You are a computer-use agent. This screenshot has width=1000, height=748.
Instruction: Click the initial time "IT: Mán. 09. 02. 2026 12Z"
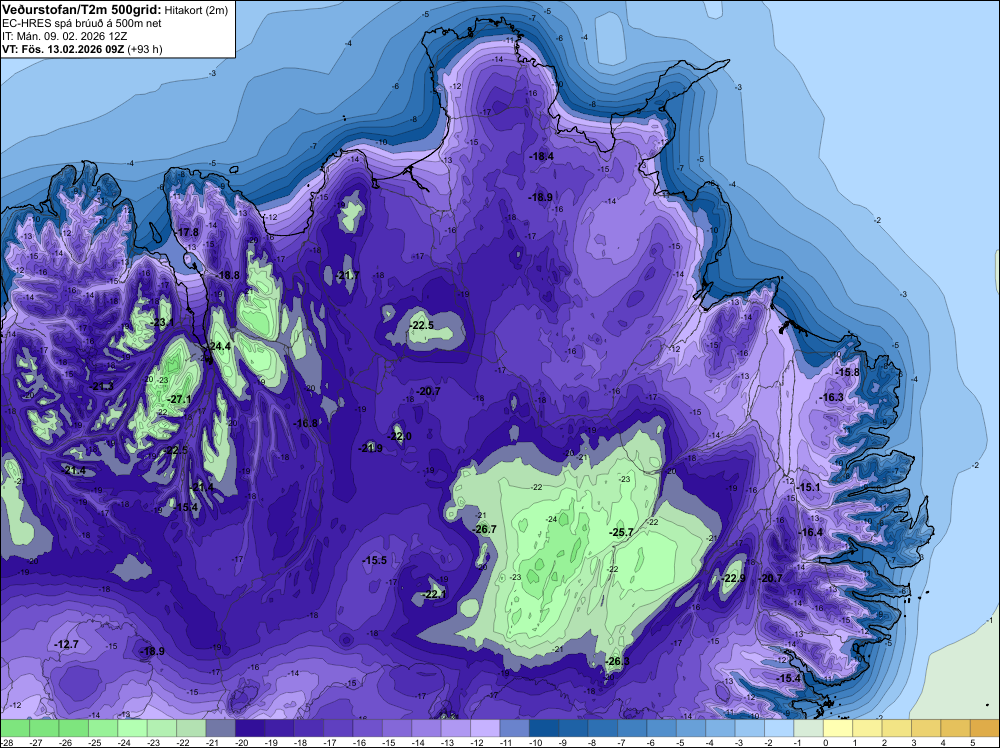pos(64,36)
